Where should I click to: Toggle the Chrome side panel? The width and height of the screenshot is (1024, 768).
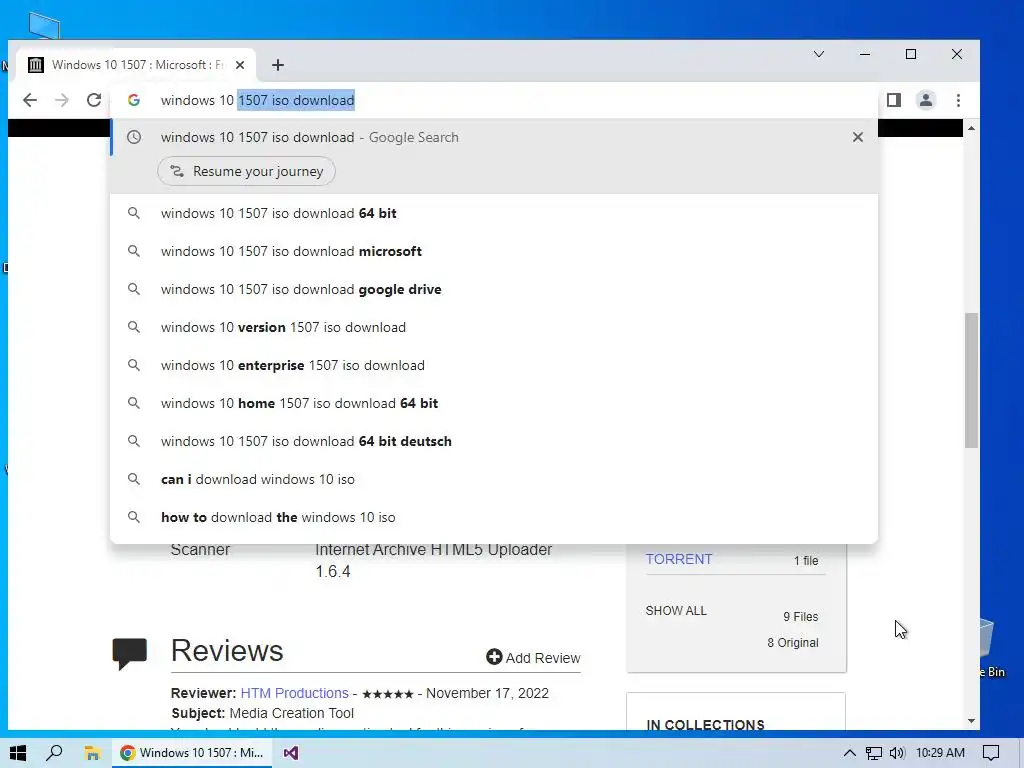pyautogui.click(x=894, y=100)
